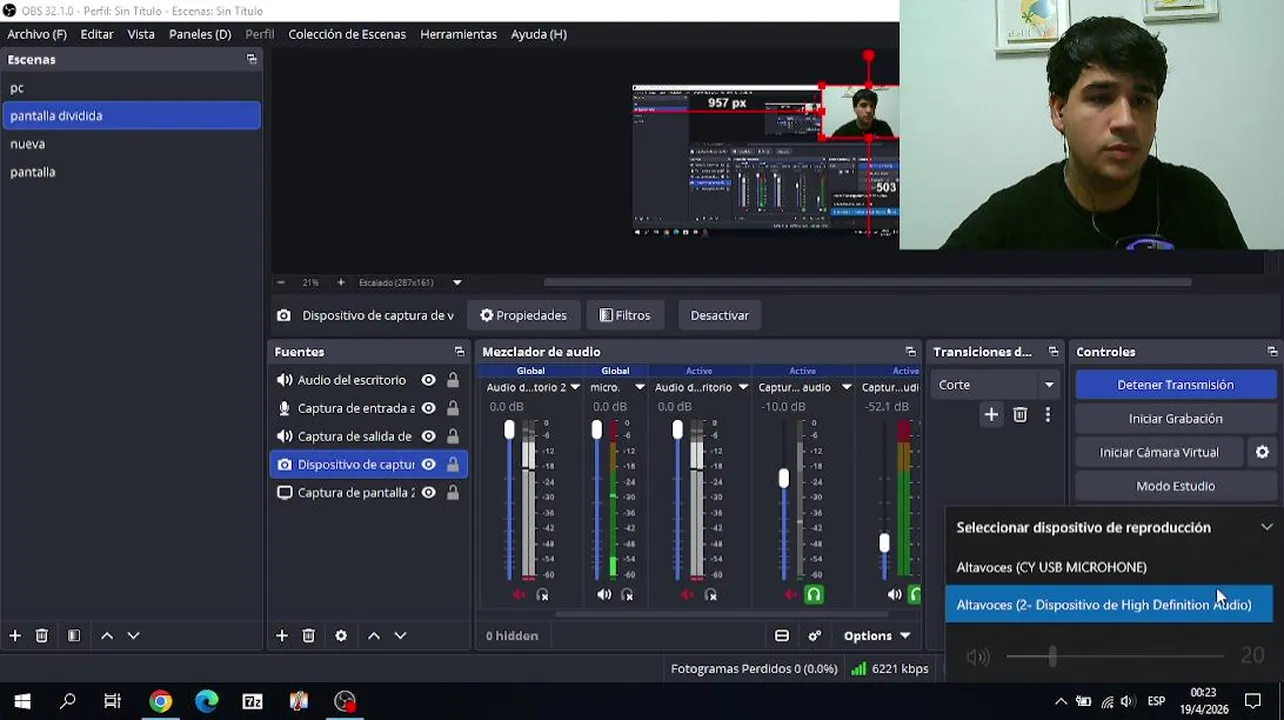Lock the Audio del escritorio source
The image size is (1284, 720).
point(453,380)
